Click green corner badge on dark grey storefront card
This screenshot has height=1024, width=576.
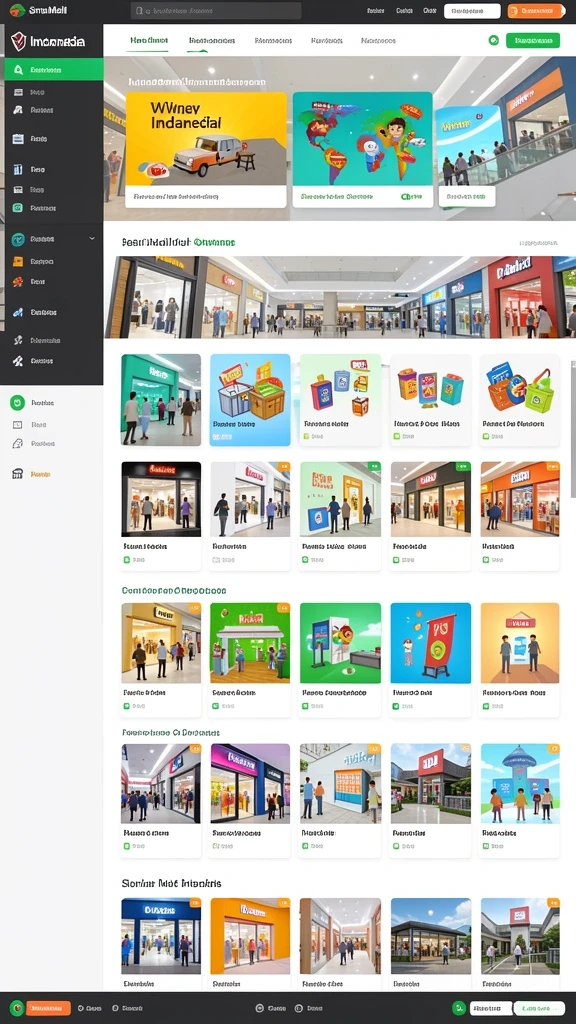click(x=463, y=467)
